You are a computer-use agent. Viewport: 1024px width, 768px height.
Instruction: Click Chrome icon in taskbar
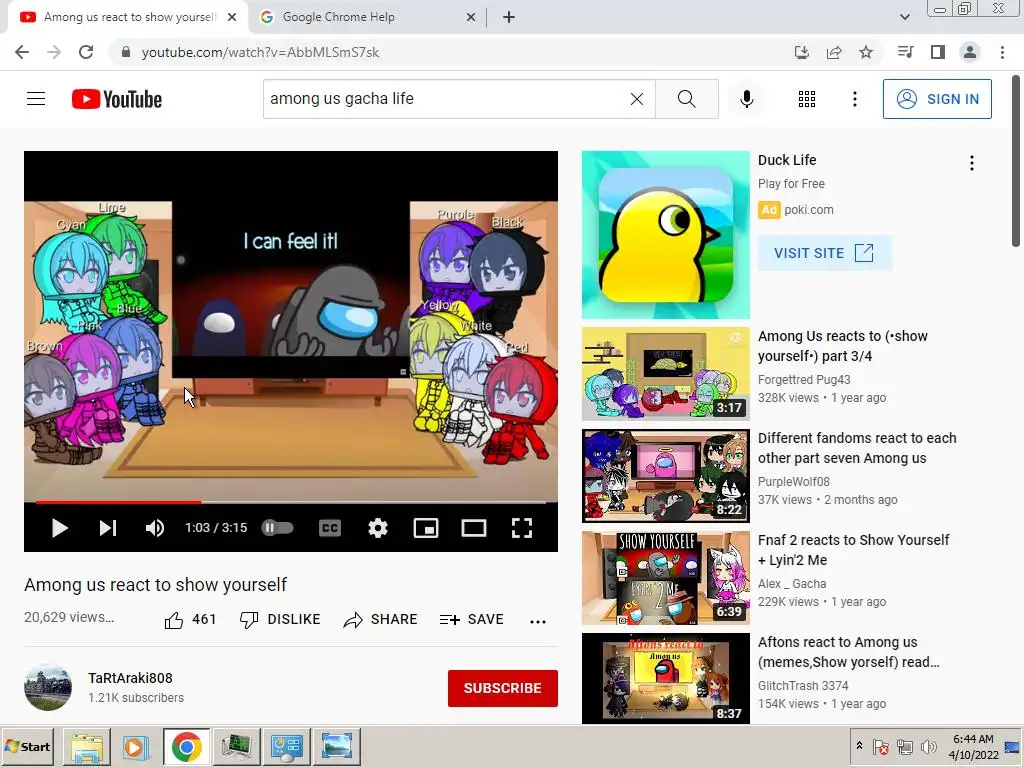point(187,746)
